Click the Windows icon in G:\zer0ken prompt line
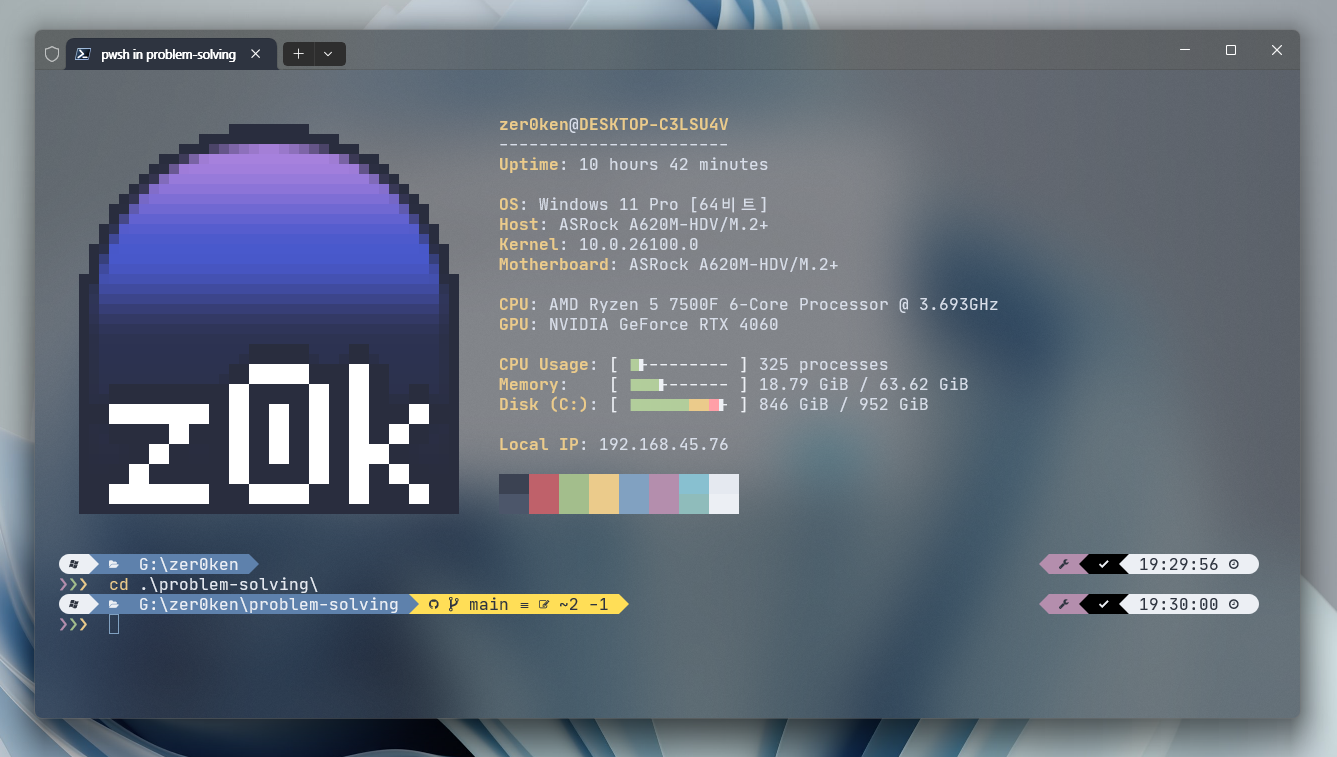This screenshot has width=1337, height=757. [x=74, y=564]
